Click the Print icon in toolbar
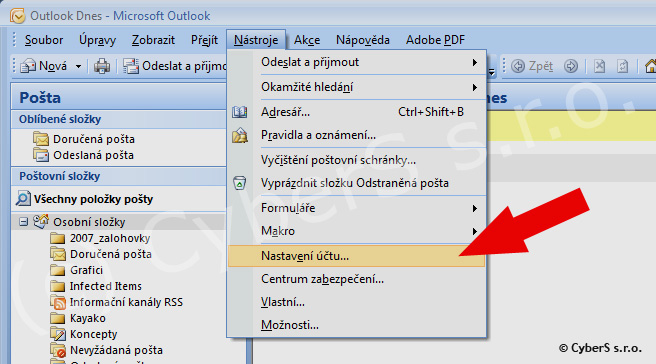 coord(102,66)
